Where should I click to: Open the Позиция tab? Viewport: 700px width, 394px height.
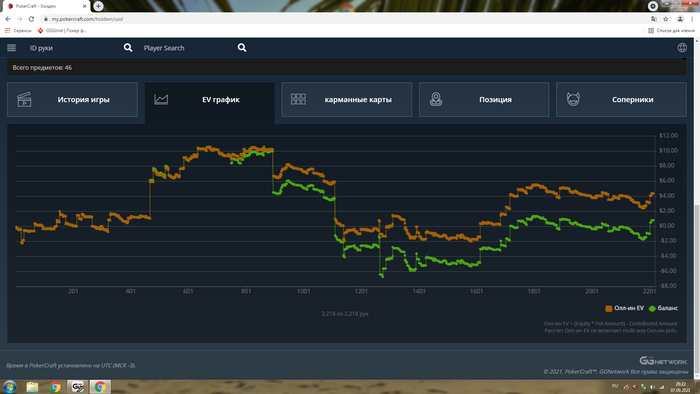click(x=484, y=100)
